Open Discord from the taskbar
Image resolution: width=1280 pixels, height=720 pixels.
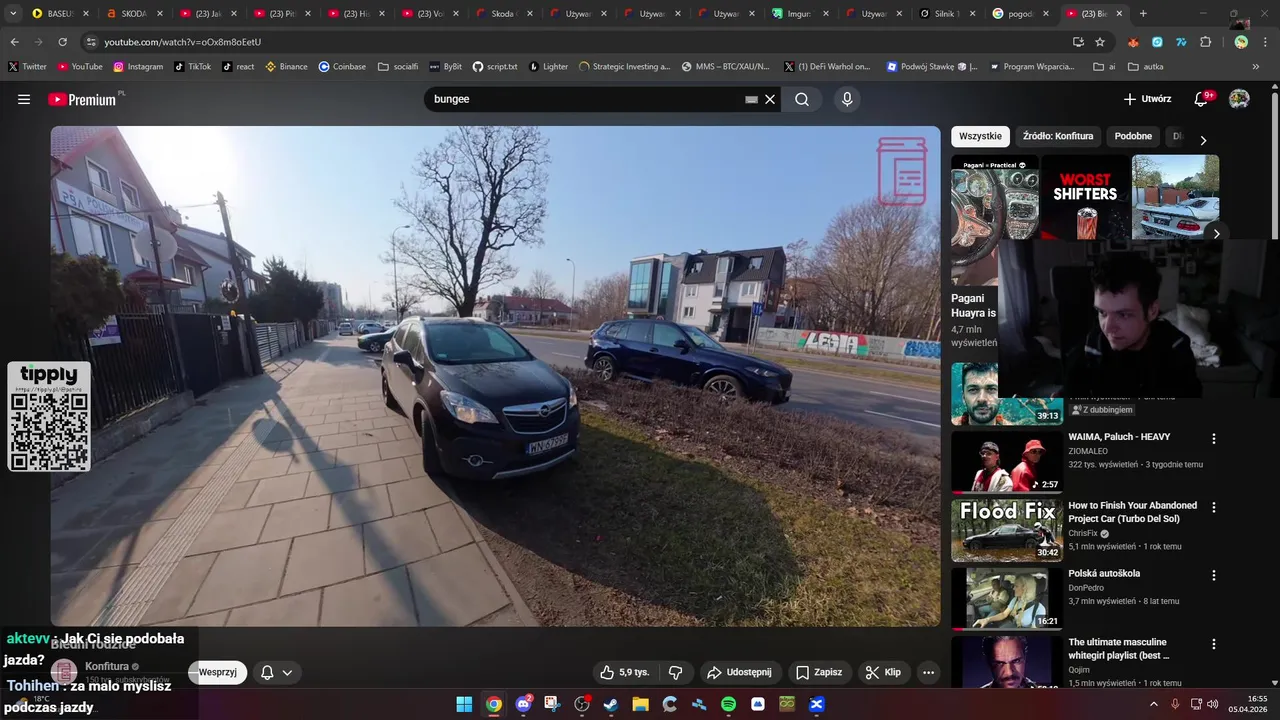523,704
